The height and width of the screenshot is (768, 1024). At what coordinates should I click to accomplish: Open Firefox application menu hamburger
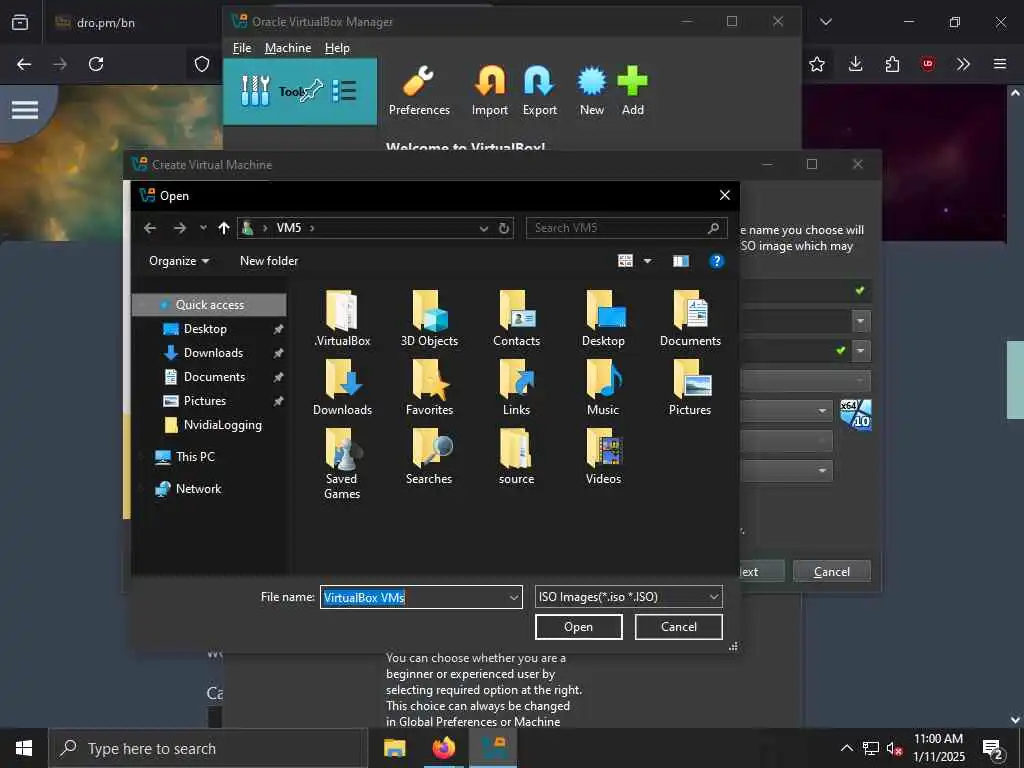click(1000, 64)
